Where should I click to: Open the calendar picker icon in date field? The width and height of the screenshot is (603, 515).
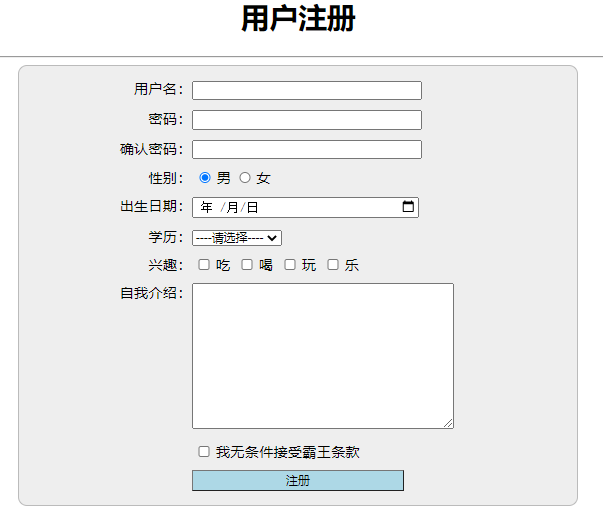408,207
